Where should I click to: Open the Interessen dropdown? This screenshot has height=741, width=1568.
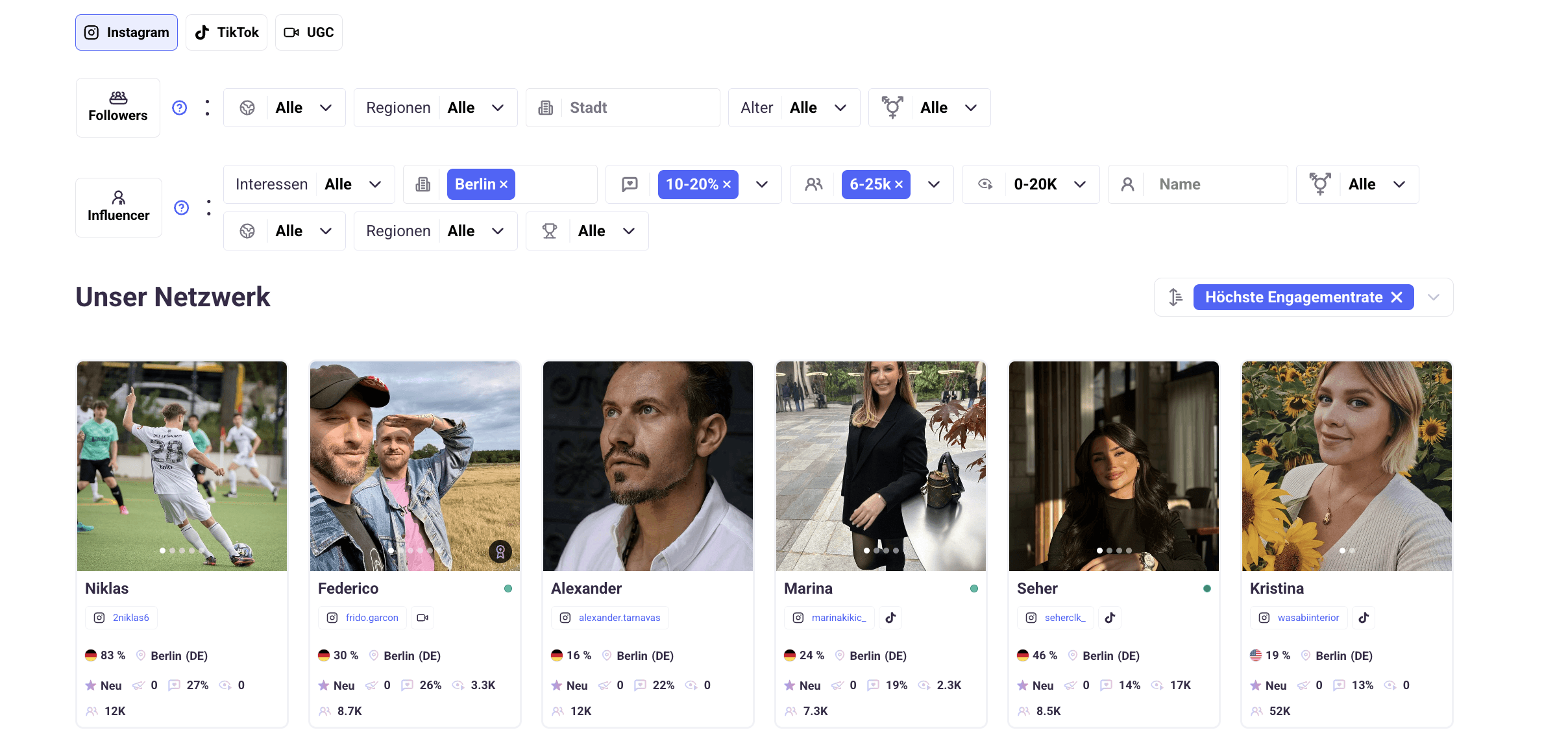(x=374, y=184)
